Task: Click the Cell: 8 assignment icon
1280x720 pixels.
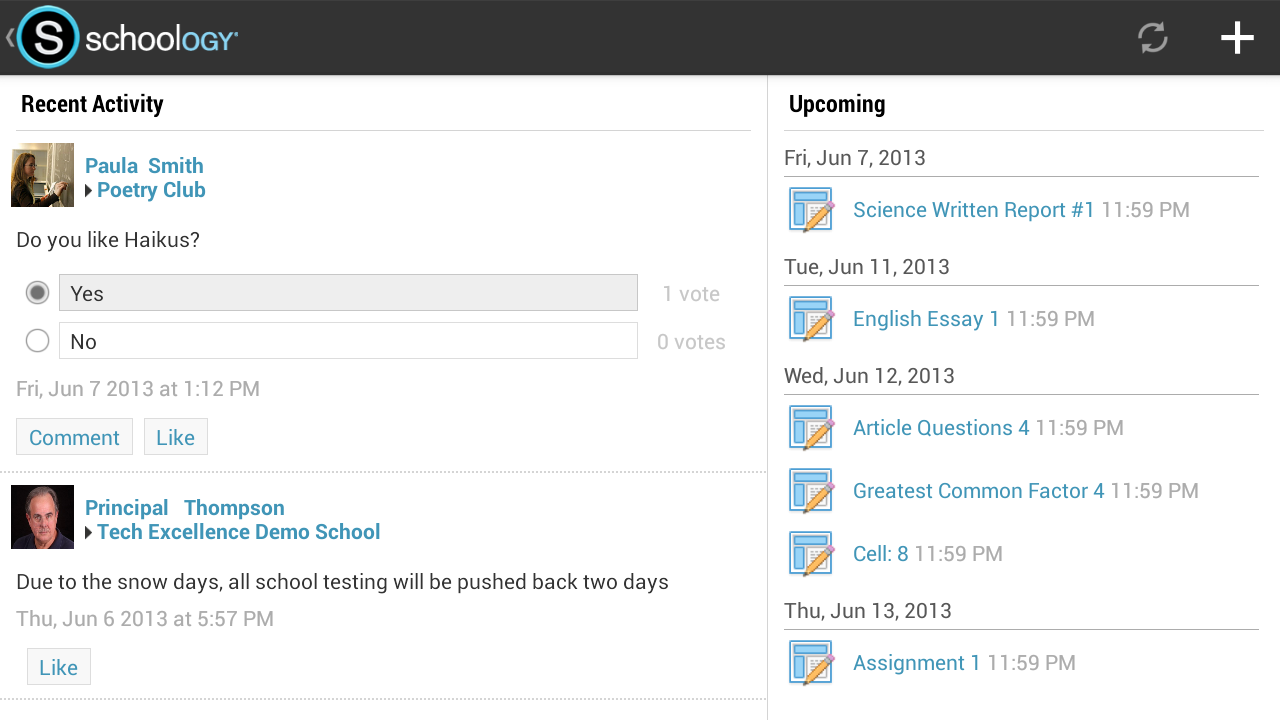Action: coord(811,553)
